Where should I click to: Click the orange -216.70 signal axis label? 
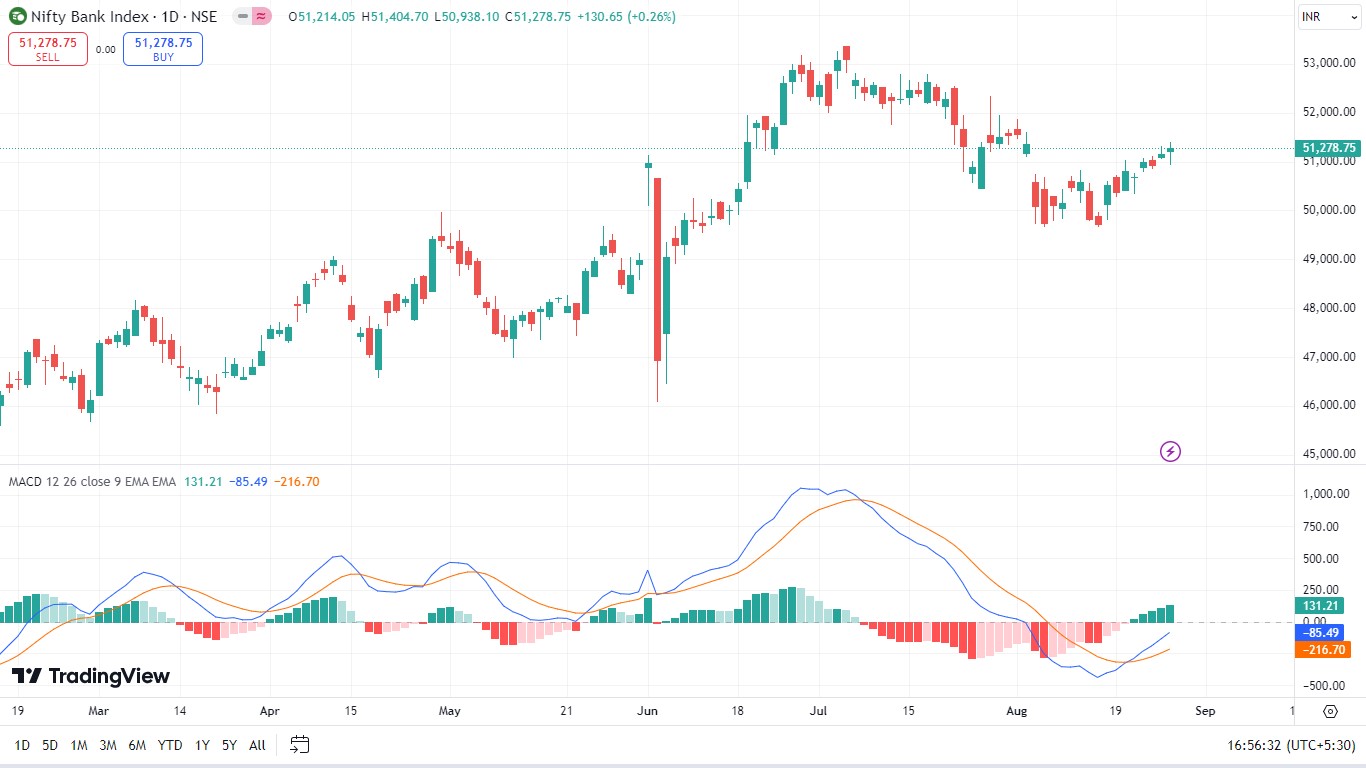coord(1324,650)
